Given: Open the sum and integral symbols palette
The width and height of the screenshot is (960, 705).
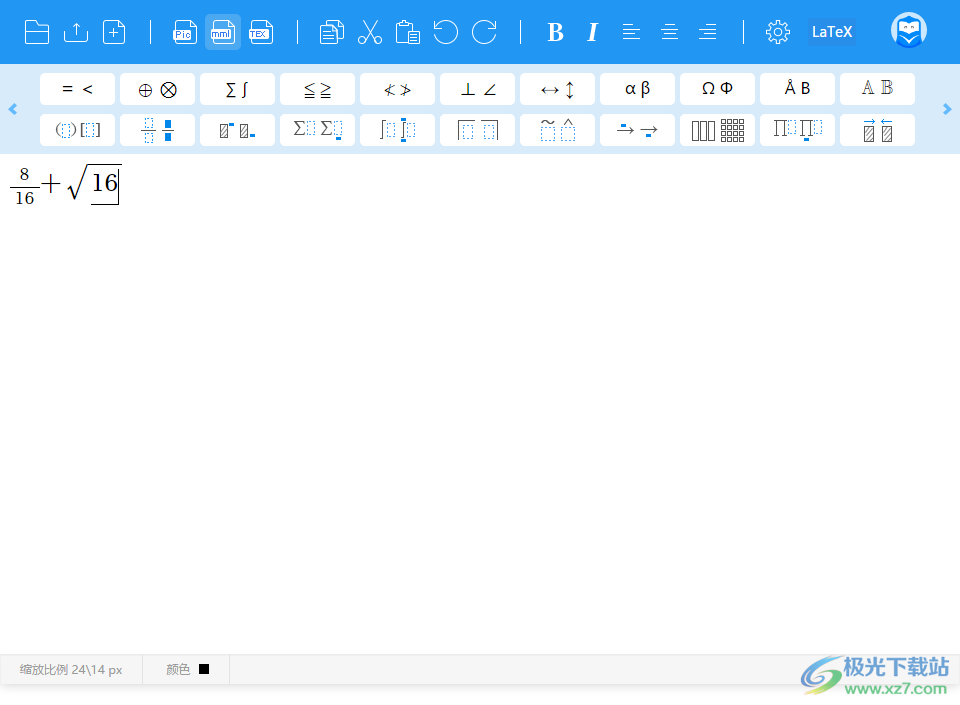Looking at the screenshot, I should pos(237,89).
